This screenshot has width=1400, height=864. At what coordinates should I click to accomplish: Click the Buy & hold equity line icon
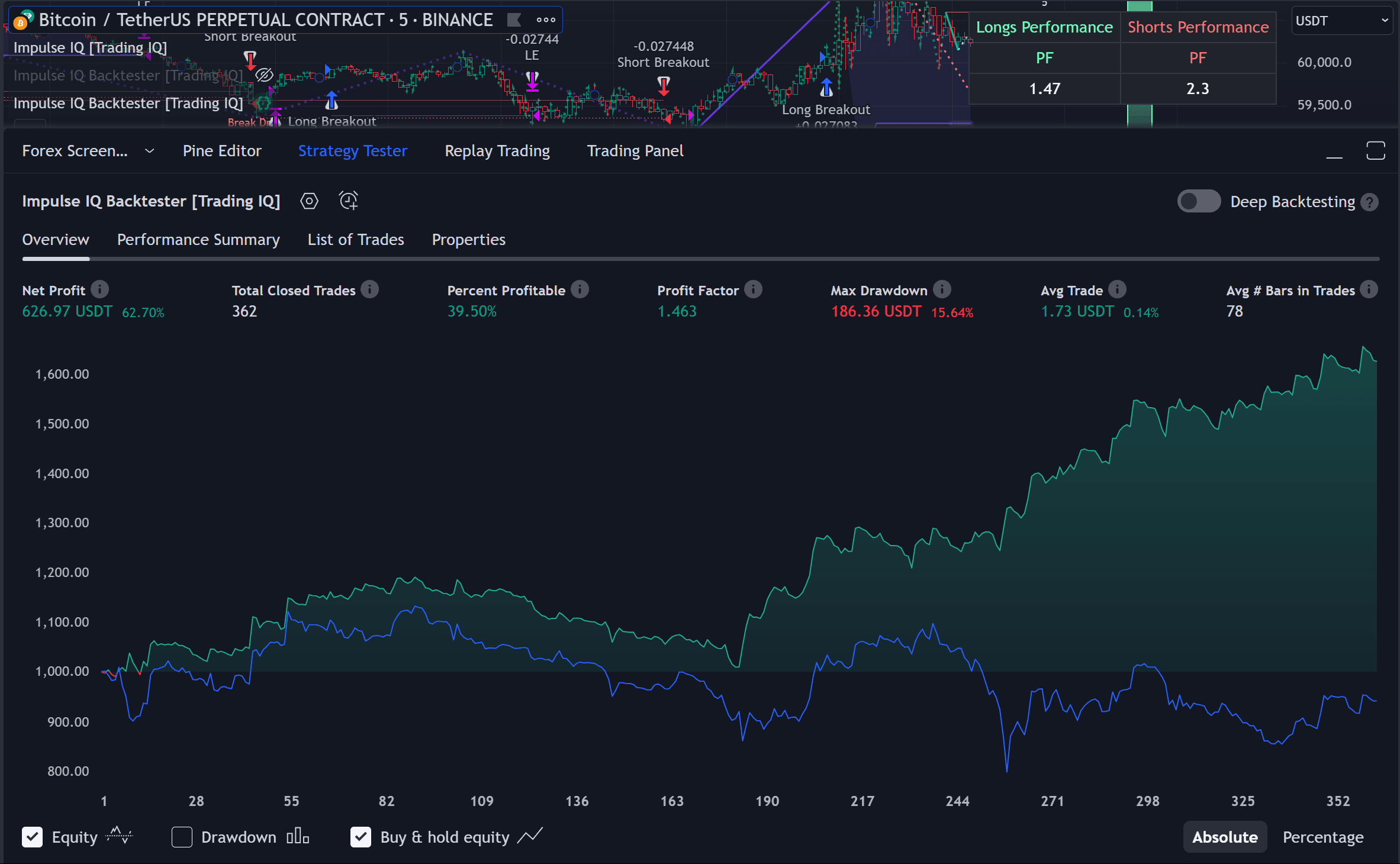tap(530, 836)
